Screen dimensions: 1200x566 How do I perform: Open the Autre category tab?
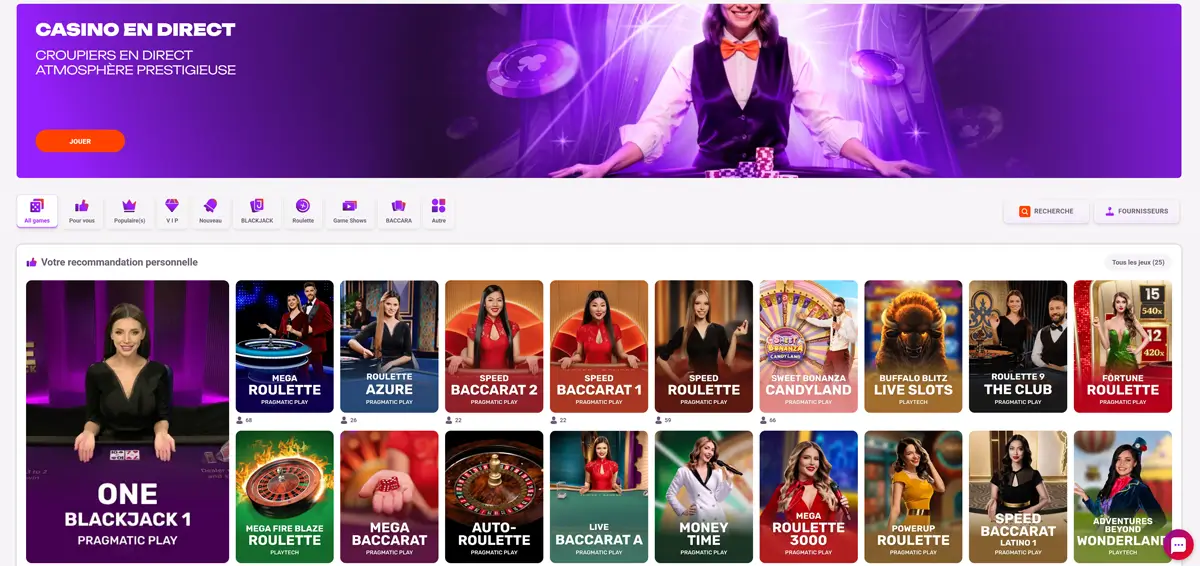click(x=439, y=211)
